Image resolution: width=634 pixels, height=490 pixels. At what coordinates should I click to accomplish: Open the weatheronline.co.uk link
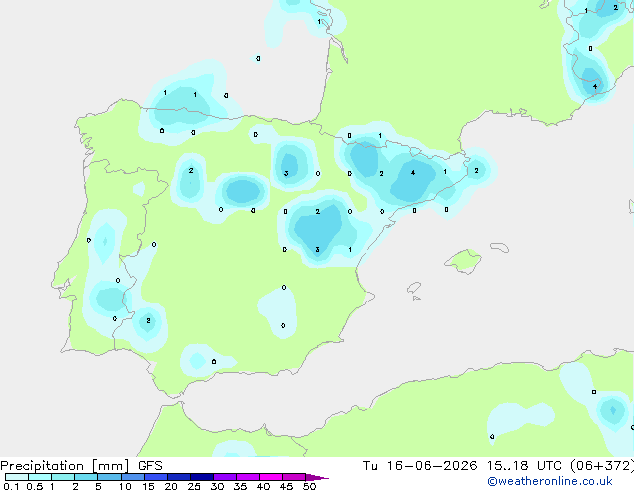[550, 481]
